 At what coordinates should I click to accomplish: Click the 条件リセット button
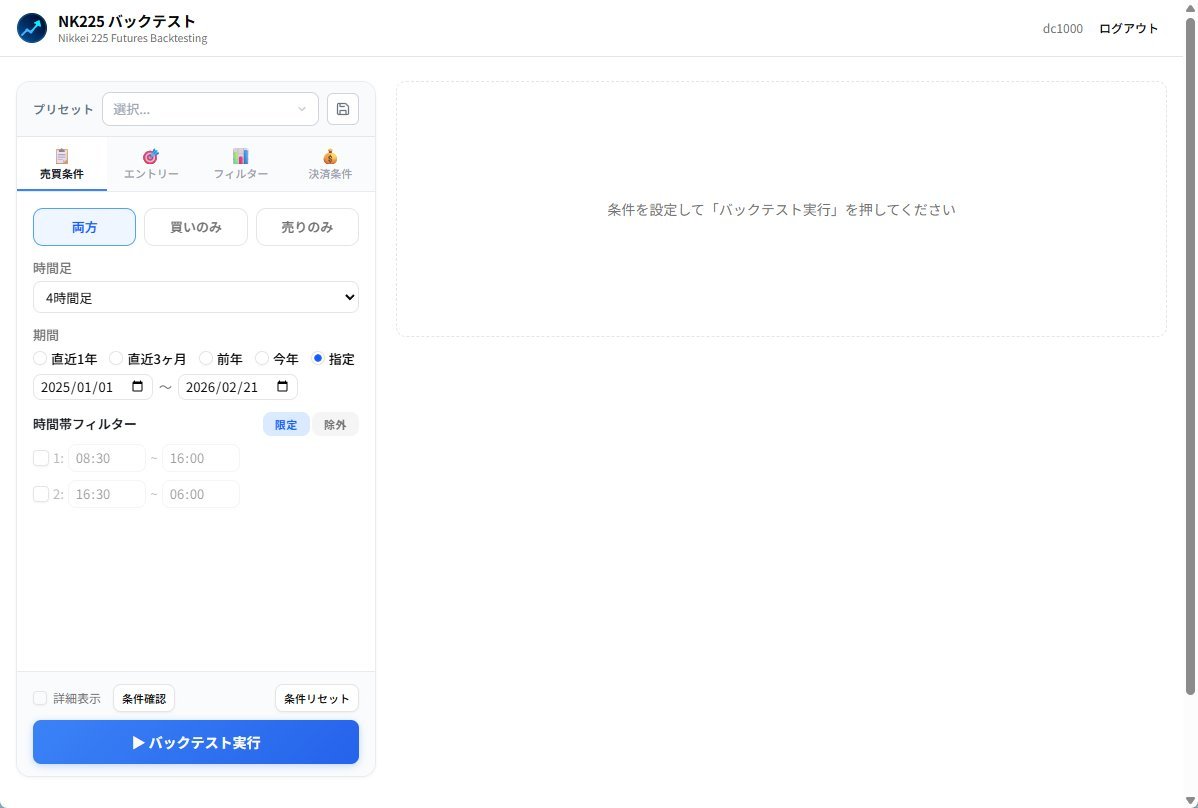point(316,697)
